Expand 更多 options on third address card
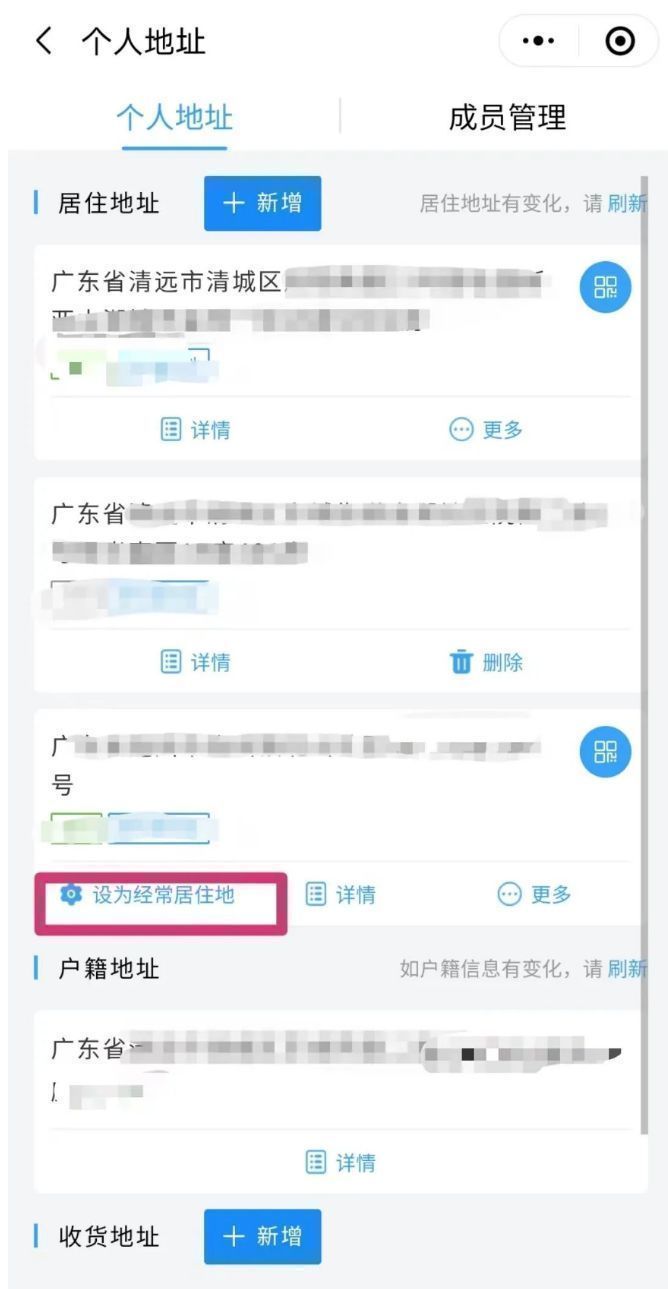The height and width of the screenshot is (1289, 668). (535, 895)
